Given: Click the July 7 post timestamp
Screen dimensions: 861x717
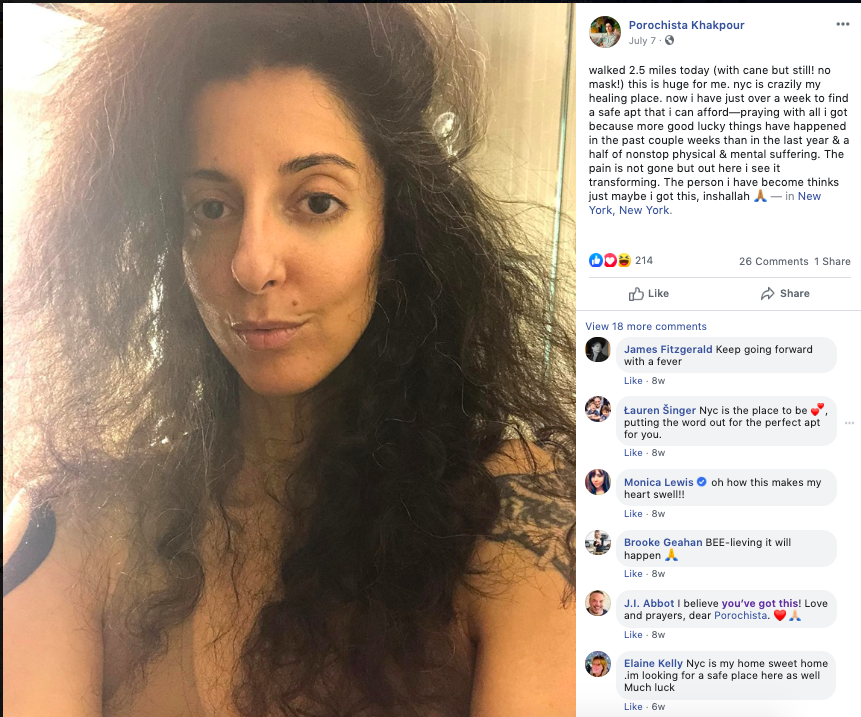Looking at the screenshot, I should (x=642, y=41).
